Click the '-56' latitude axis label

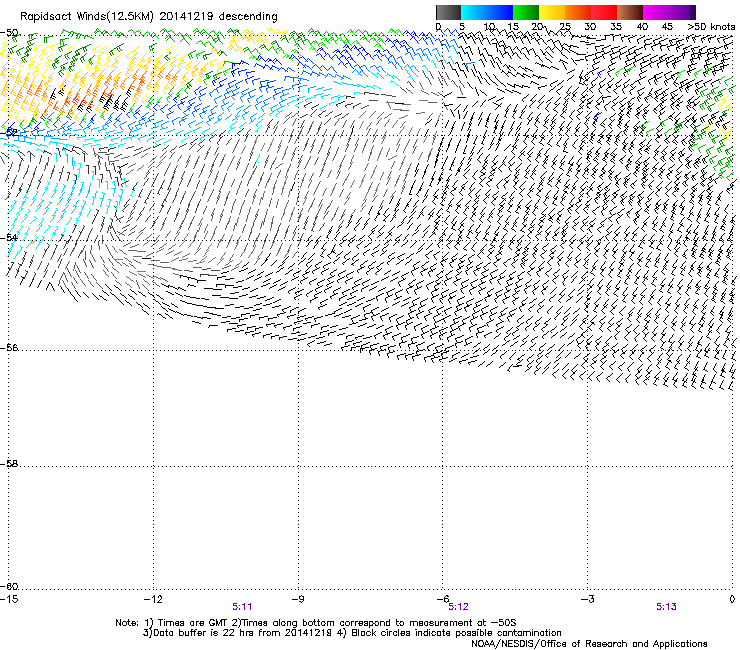point(10,347)
